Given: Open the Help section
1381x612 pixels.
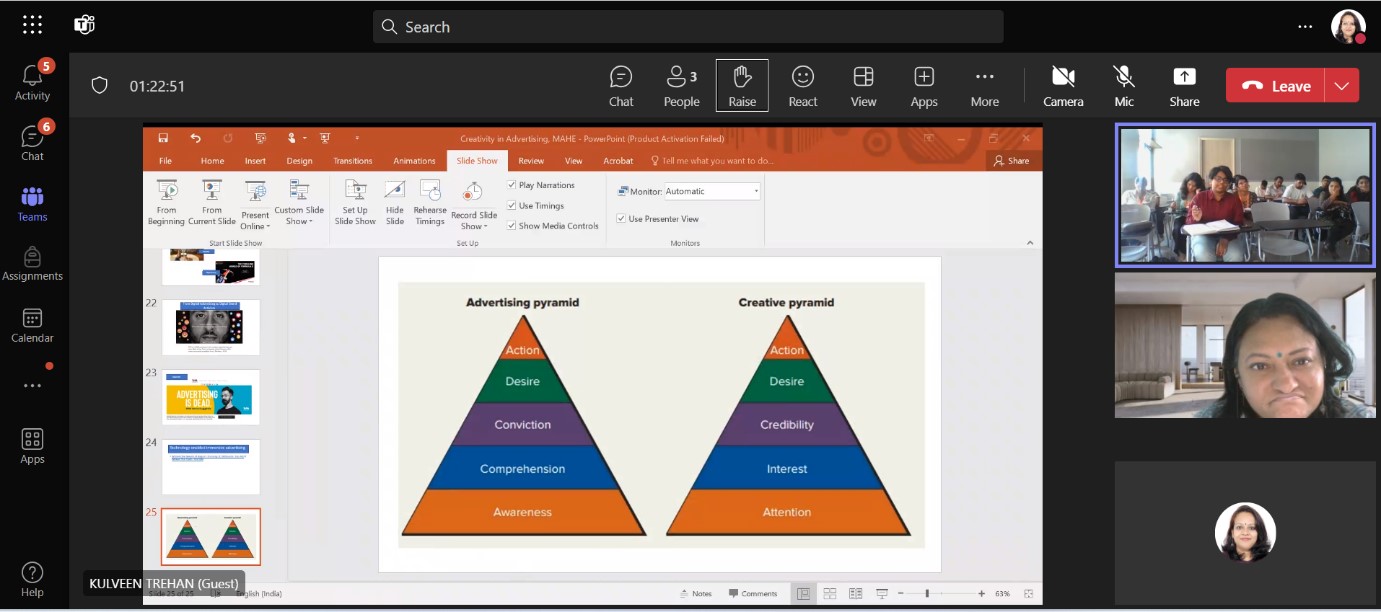Looking at the screenshot, I should click(32, 579).
